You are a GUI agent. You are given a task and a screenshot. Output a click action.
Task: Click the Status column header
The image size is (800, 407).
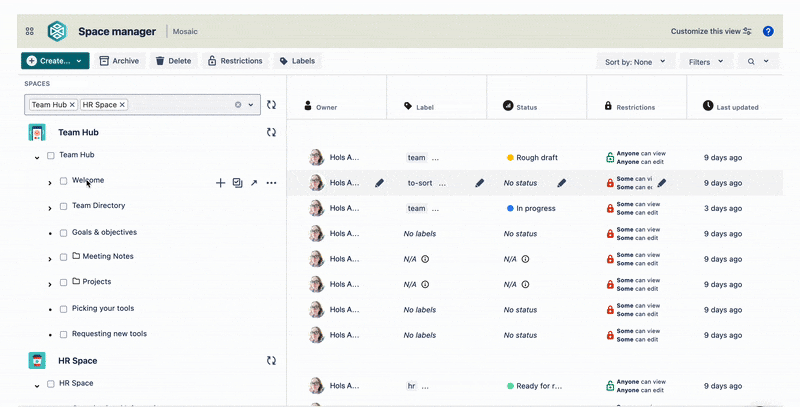[520, 106]
